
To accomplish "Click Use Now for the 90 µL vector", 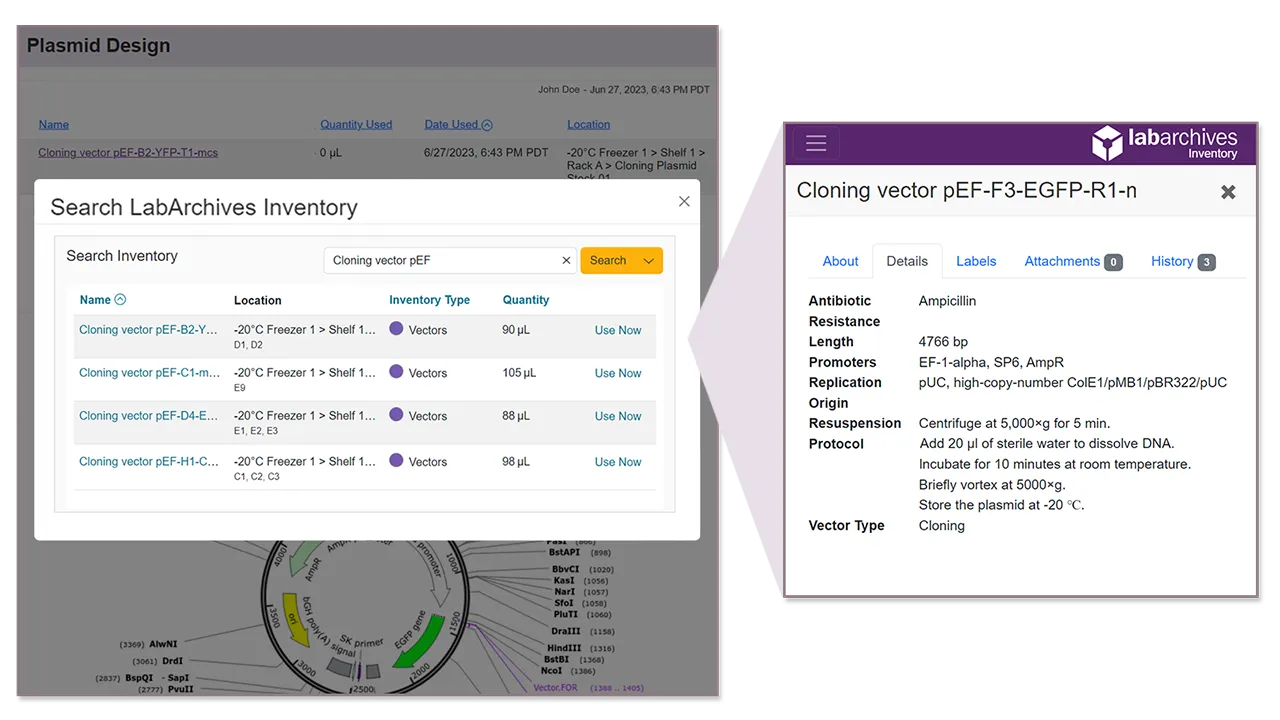I will pyautogui.click(x=618, y=330).
